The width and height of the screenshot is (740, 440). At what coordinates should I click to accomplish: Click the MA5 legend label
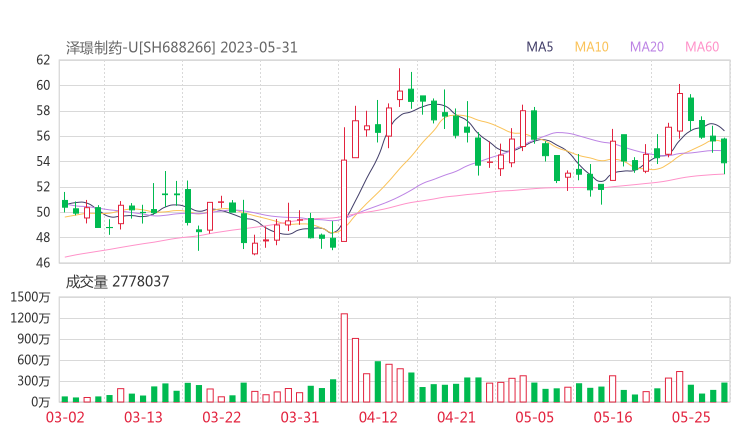click(539, 47)
